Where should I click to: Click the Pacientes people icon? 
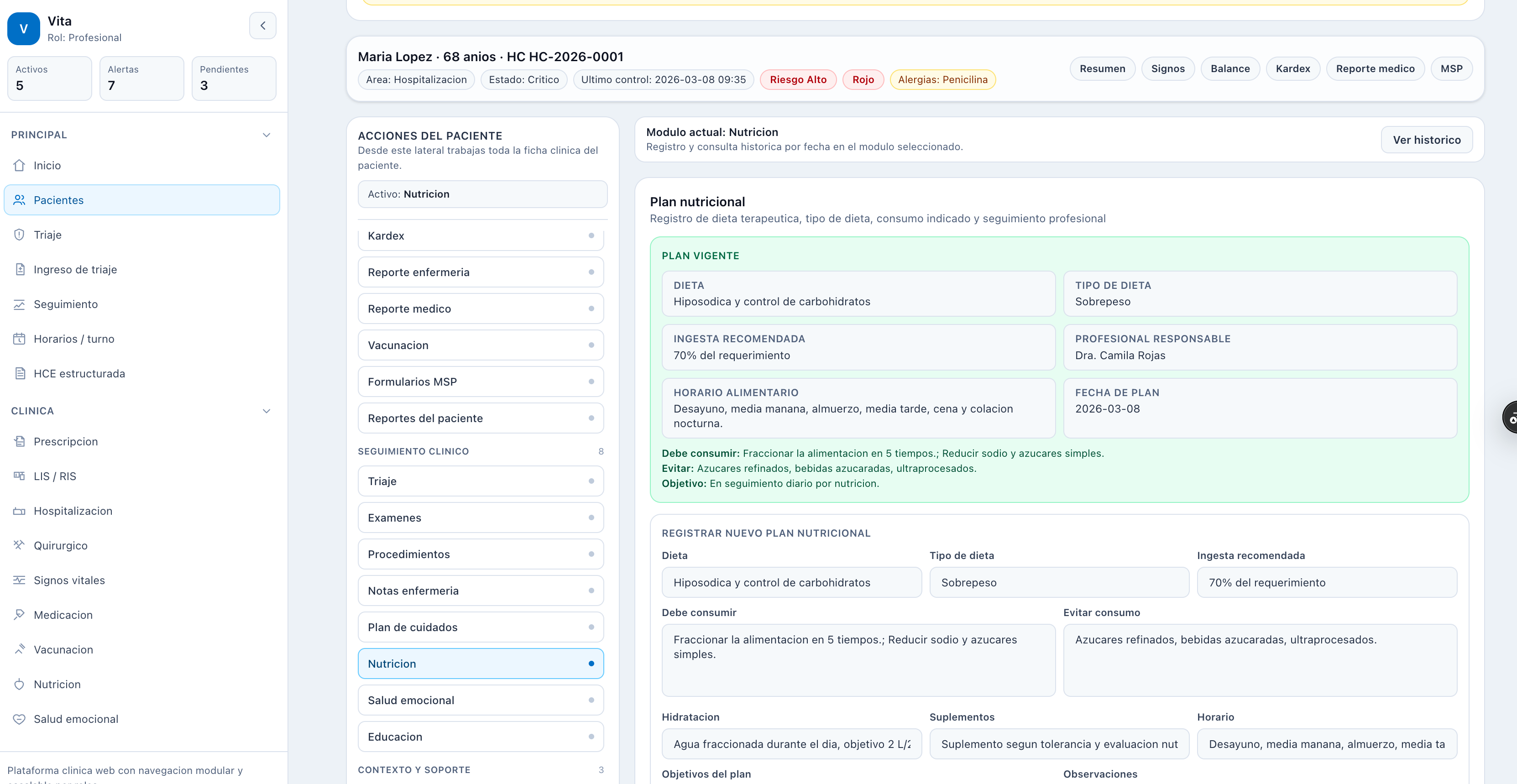click(x=20, y=200)
